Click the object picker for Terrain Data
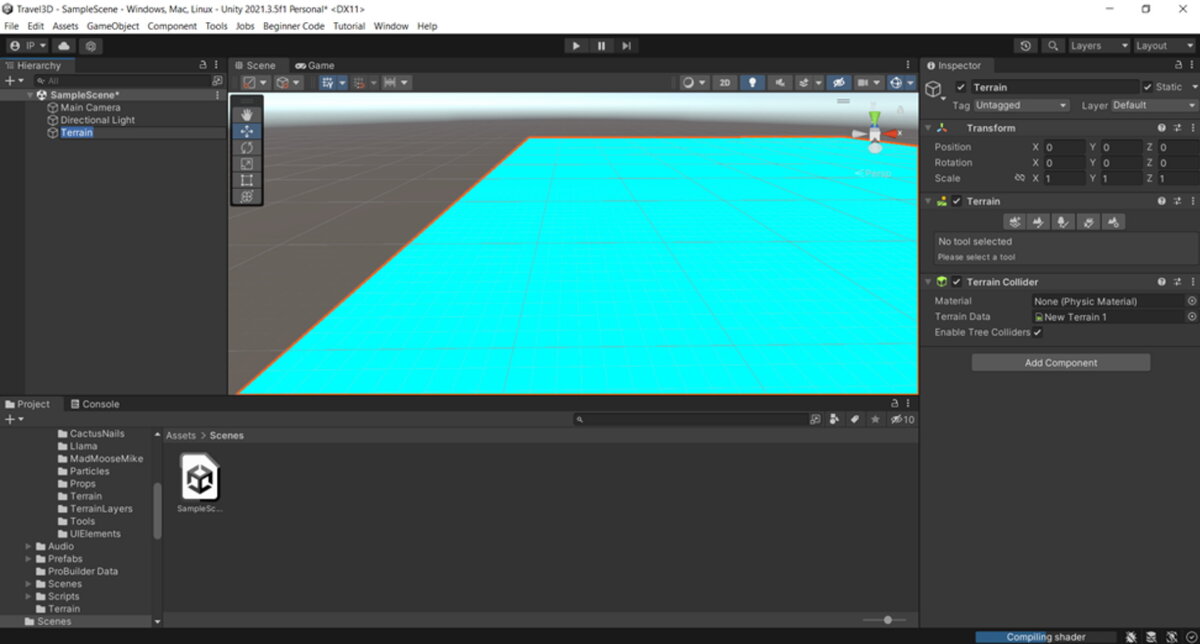This screenshot has width=1200, height=644. tap(1191, 317)
